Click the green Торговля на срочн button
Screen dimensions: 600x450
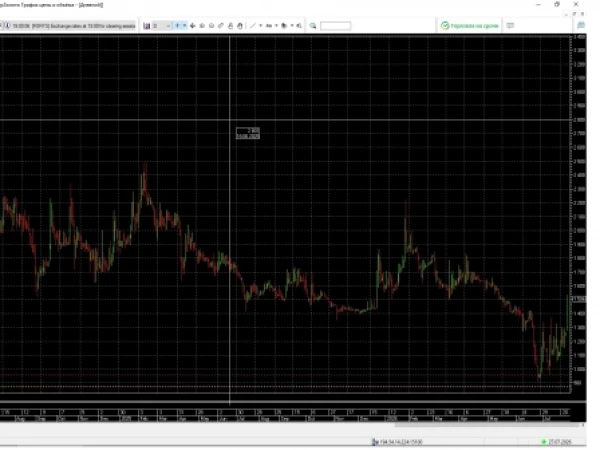[470, 26]
